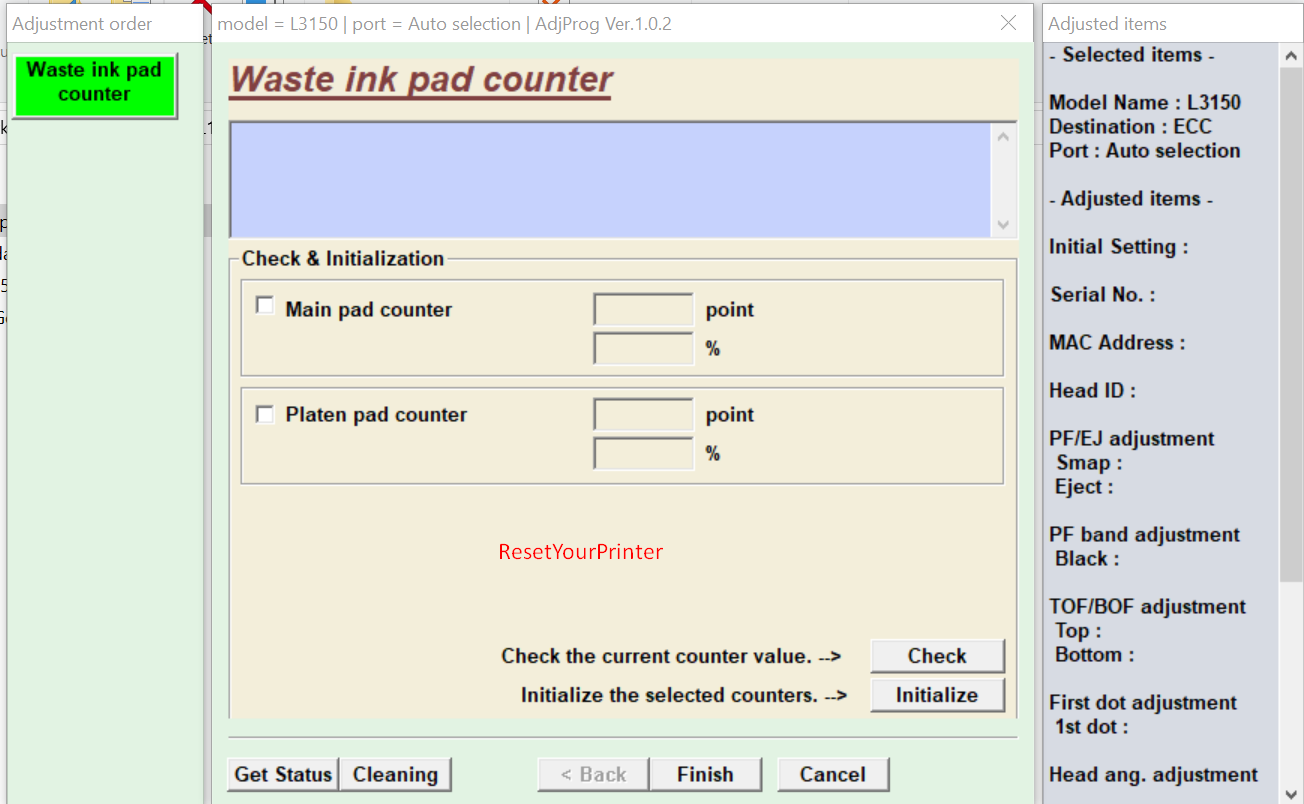Click Initialize to reset selected counters
The width and height of the screenshot is (1304, 804).
tap(936, 694)
